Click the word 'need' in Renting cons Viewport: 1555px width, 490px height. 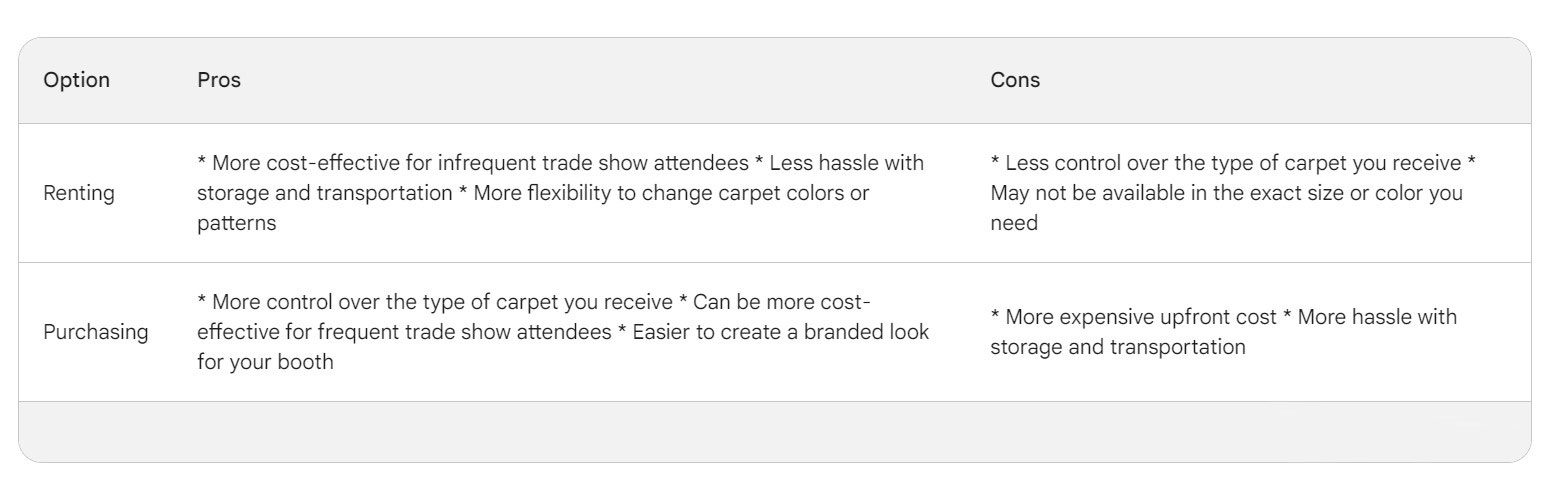coord(1014,224)
